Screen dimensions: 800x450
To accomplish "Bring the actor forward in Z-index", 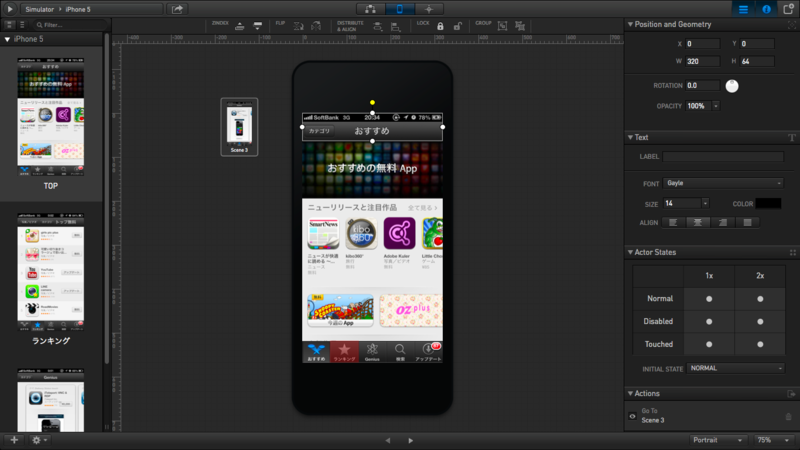I will point(239,27).
